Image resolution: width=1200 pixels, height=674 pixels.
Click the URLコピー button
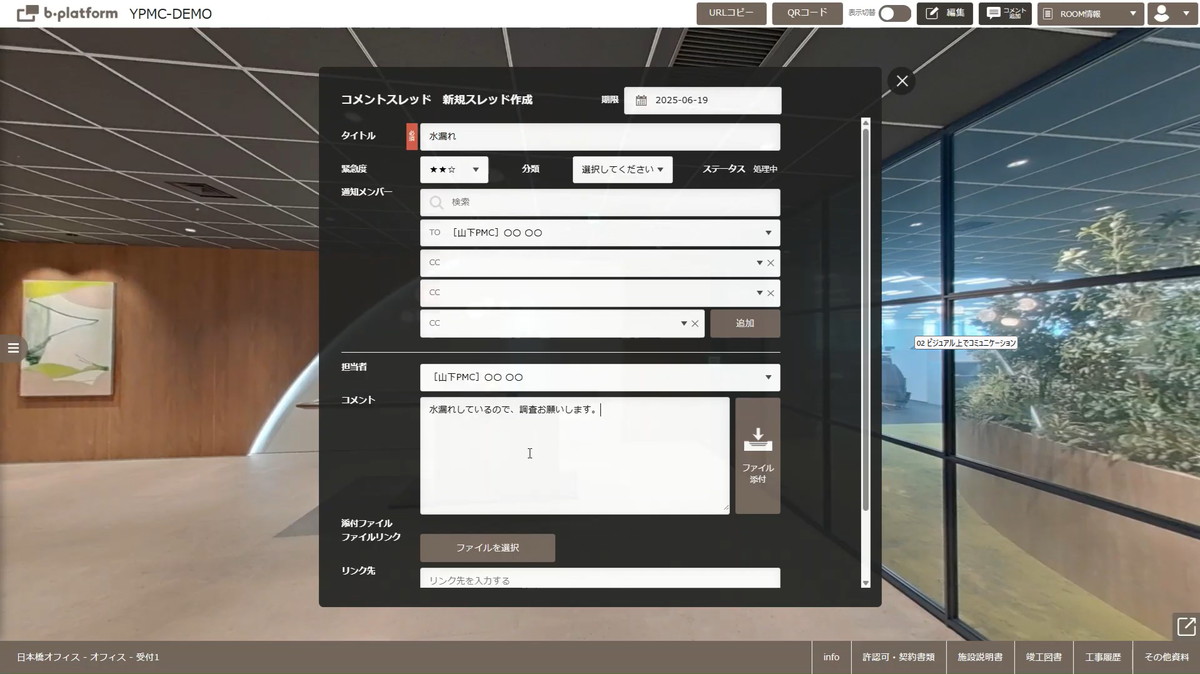coord(732,13)
